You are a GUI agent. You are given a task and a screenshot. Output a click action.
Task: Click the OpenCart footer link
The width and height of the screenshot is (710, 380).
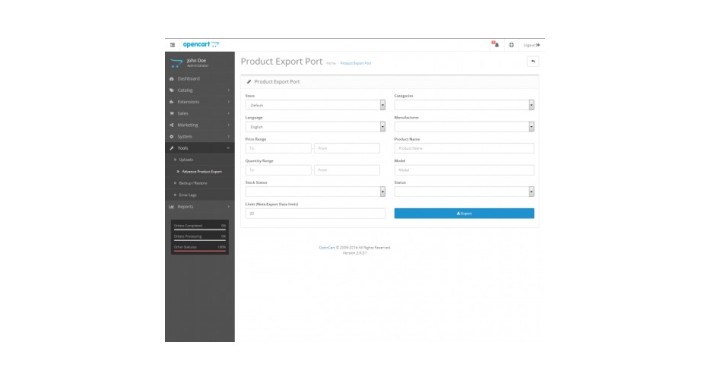[x=326, y=248]
